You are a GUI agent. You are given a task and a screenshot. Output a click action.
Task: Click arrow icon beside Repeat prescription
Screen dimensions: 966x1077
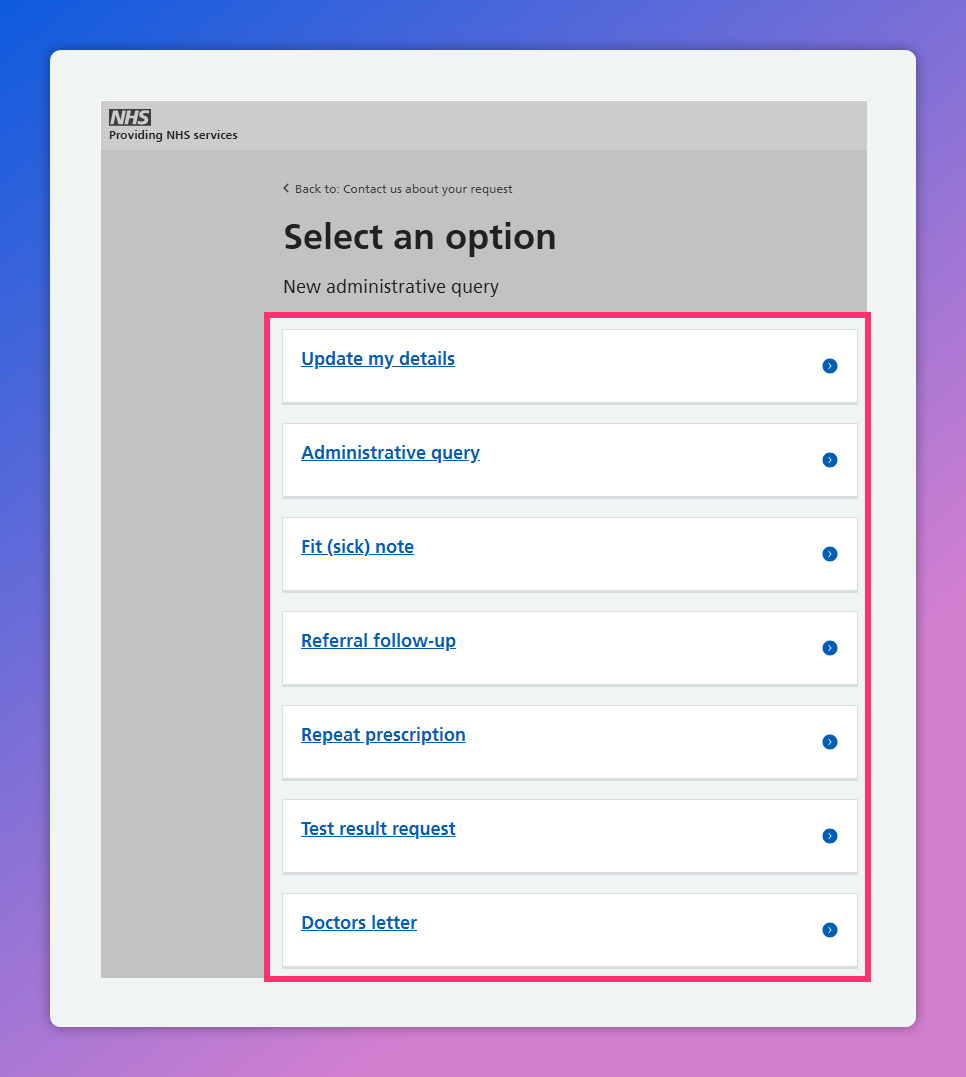pos(829,742)
